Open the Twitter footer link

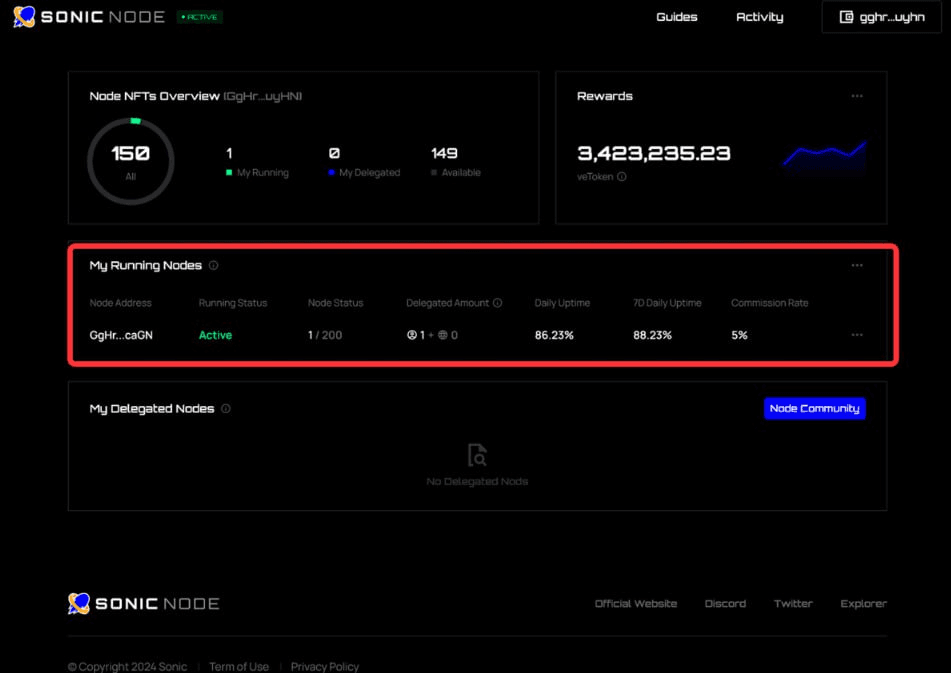[x=793, y=604]
